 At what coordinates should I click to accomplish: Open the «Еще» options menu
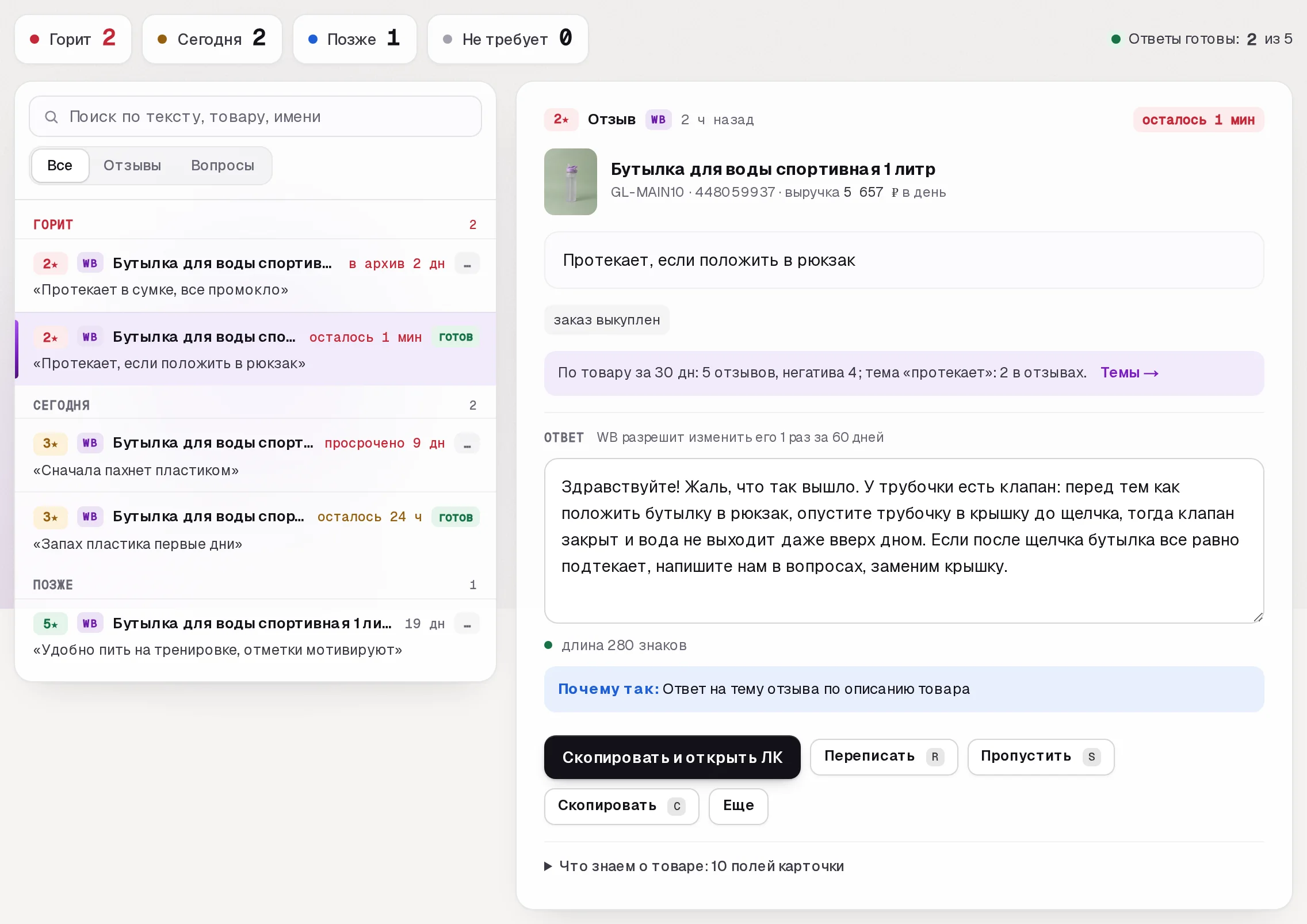[739, 806]
